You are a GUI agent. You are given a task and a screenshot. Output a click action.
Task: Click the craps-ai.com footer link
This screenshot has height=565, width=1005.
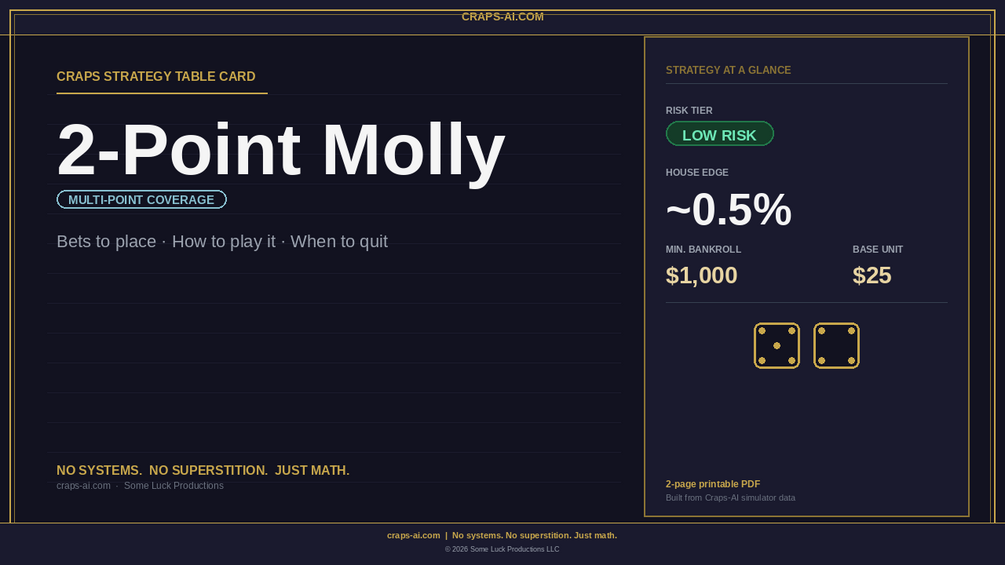[x=413, y=536]
